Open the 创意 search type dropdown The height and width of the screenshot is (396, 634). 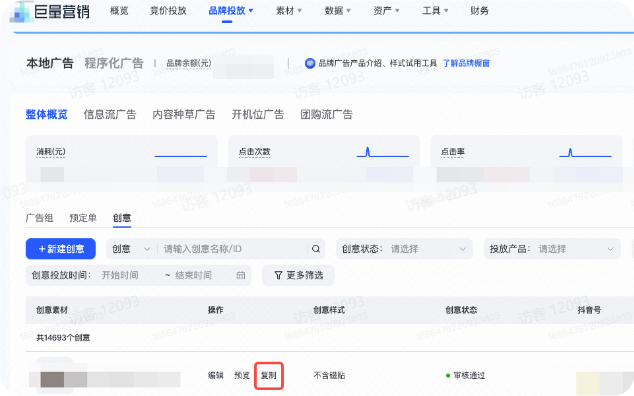(x=131, y=249)
